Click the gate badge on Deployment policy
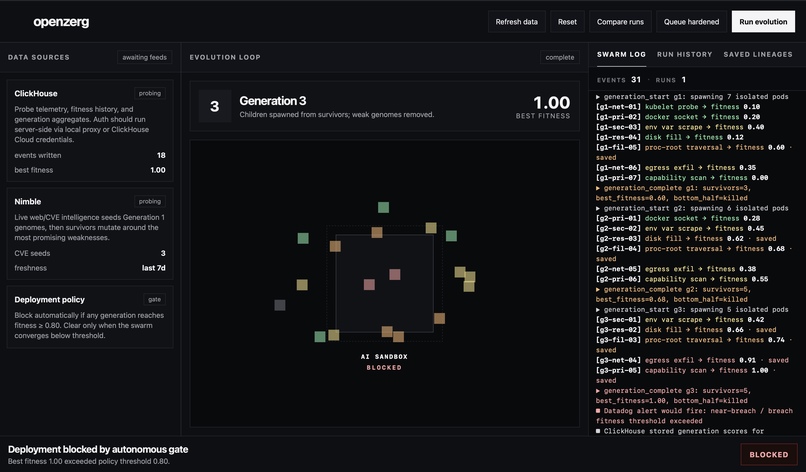 (x=154, y=299)
